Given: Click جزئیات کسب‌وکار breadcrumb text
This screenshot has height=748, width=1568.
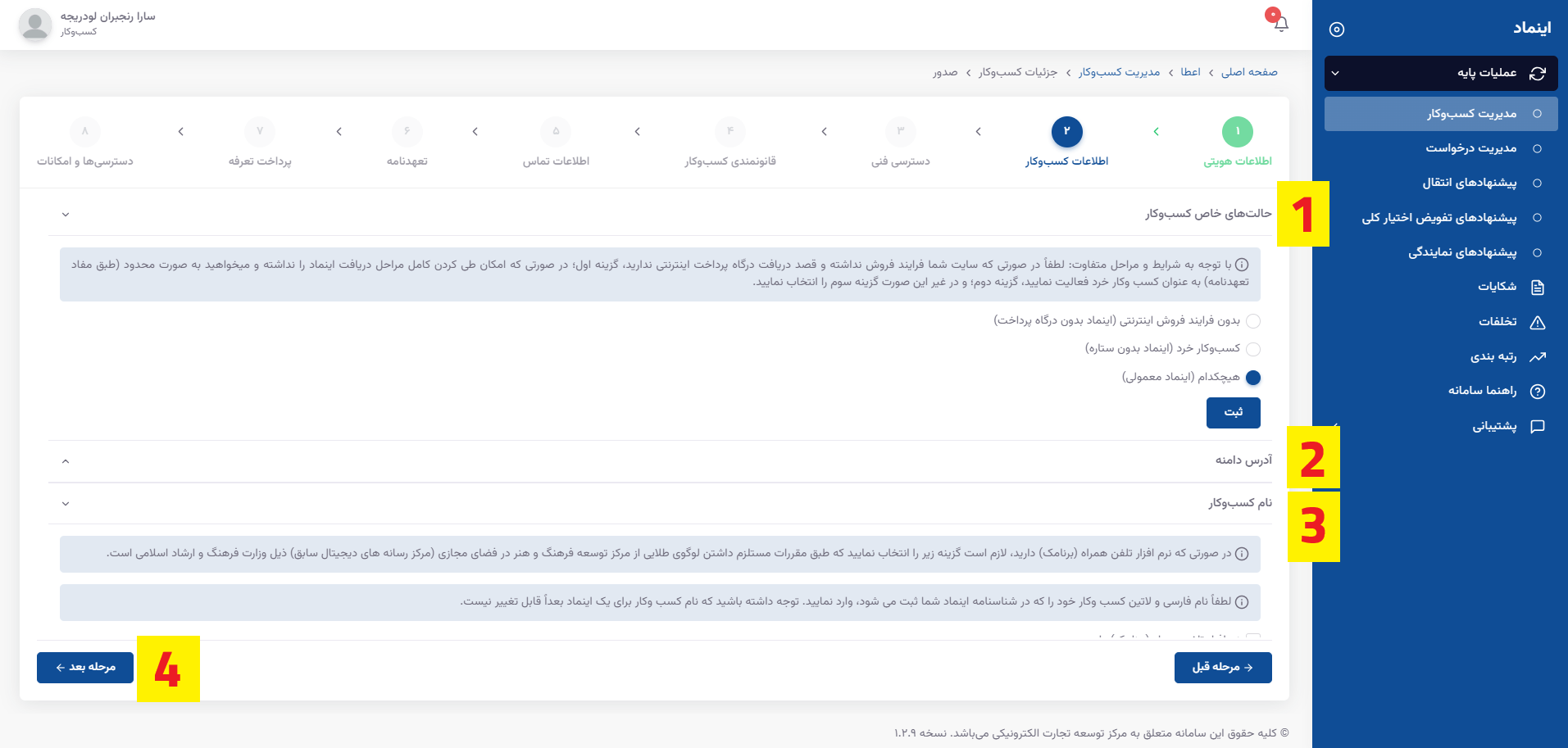Looking at the screenshot, I should tap(1017, 72).
